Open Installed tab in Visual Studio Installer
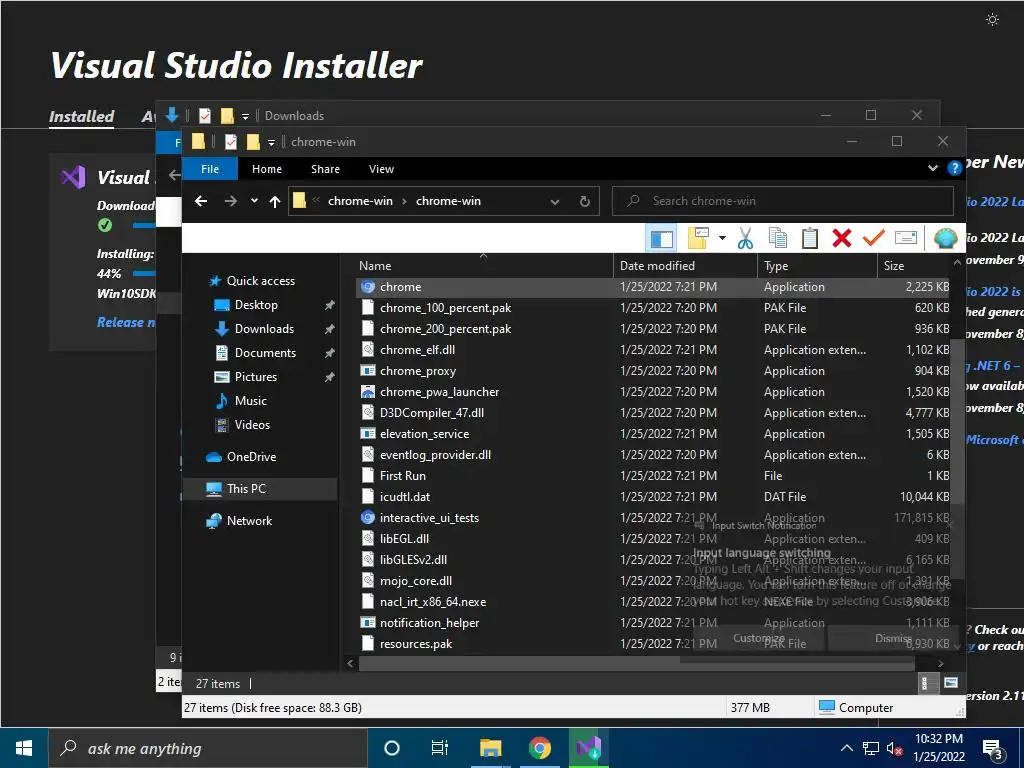Viewport: 1024px width, 768px height. 82,117
